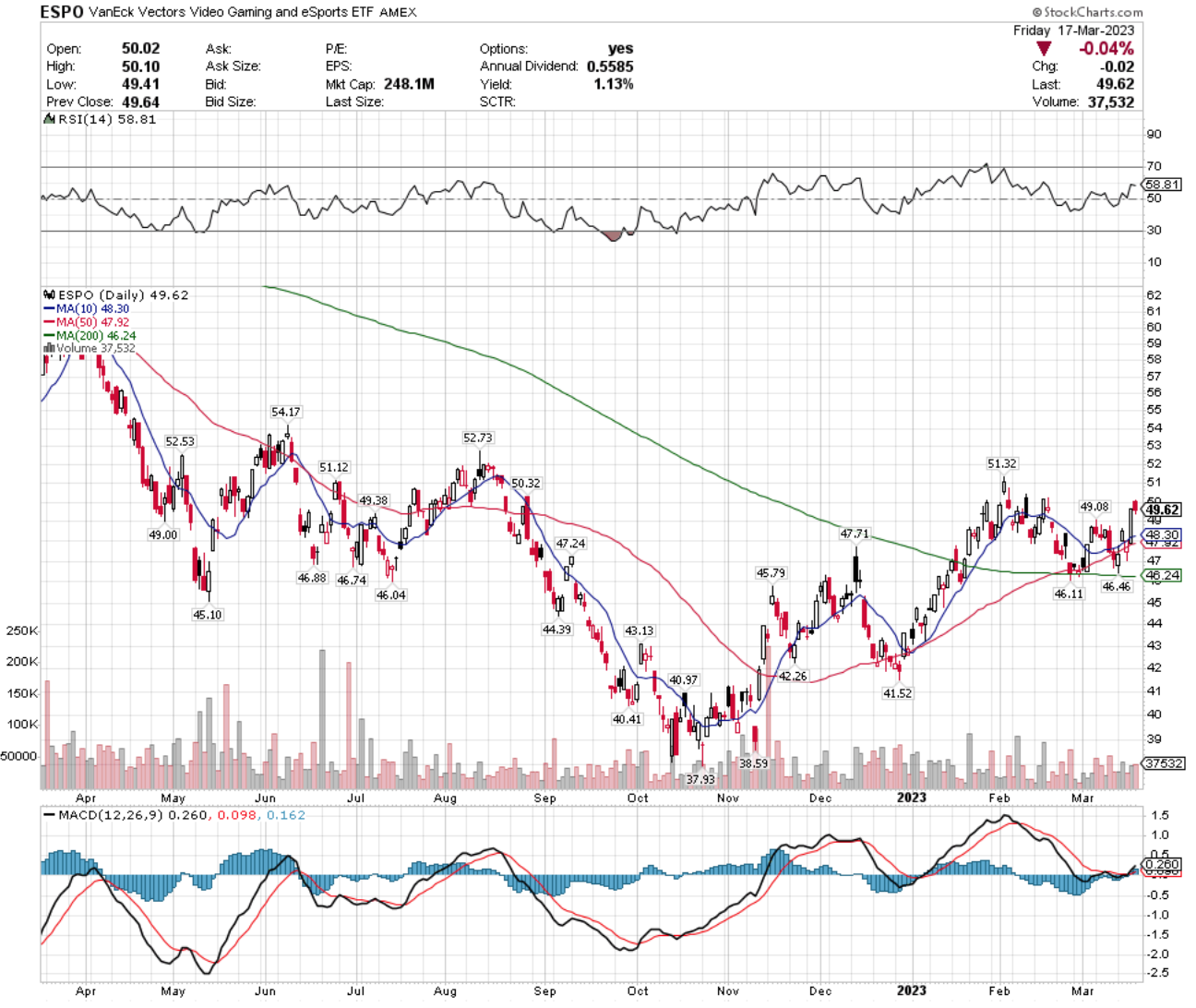
Task: Click the Open value 50.02
Action: (x=140, y=49)
